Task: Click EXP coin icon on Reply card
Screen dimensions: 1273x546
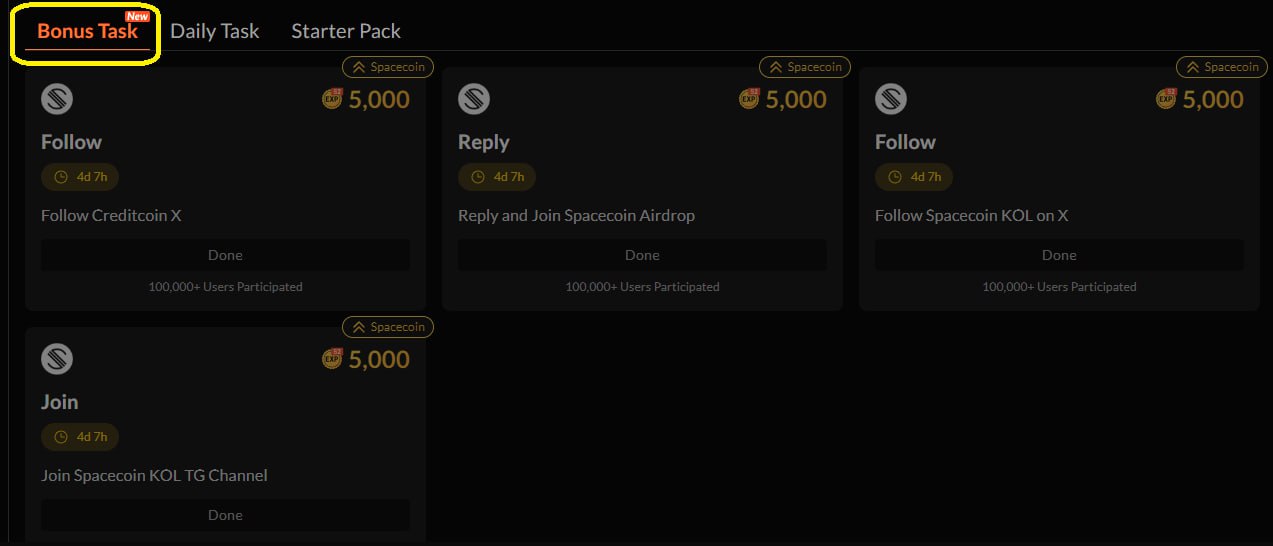Action: point(749,98)
